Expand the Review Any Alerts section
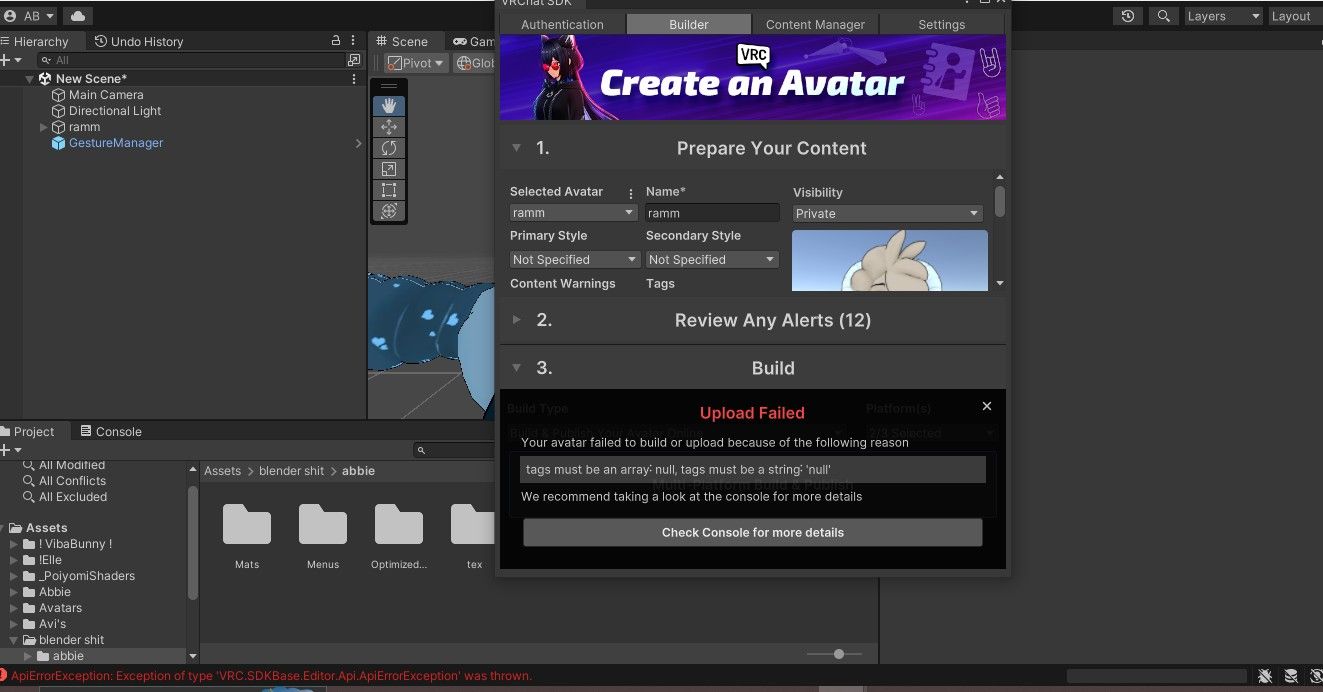Image resolution: width=1323 pixels, height=692 pixels. [x=516, y=320]
